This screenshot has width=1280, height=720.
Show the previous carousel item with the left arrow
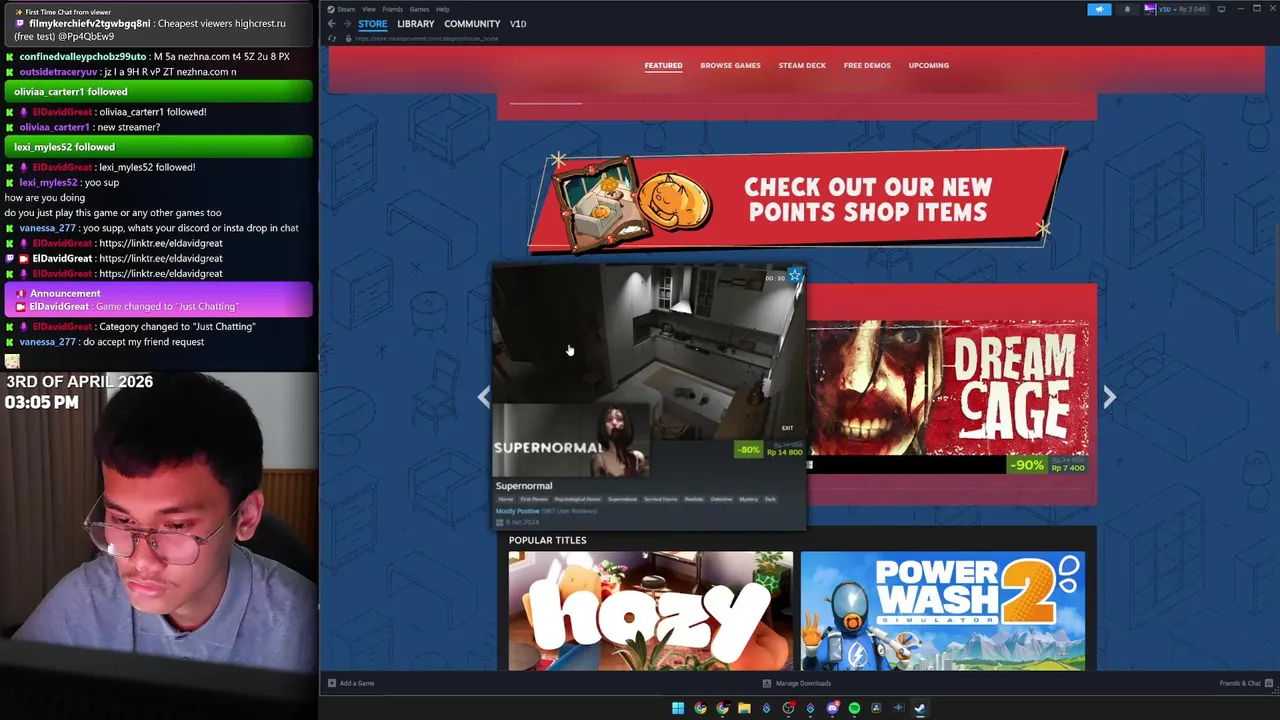484,397
